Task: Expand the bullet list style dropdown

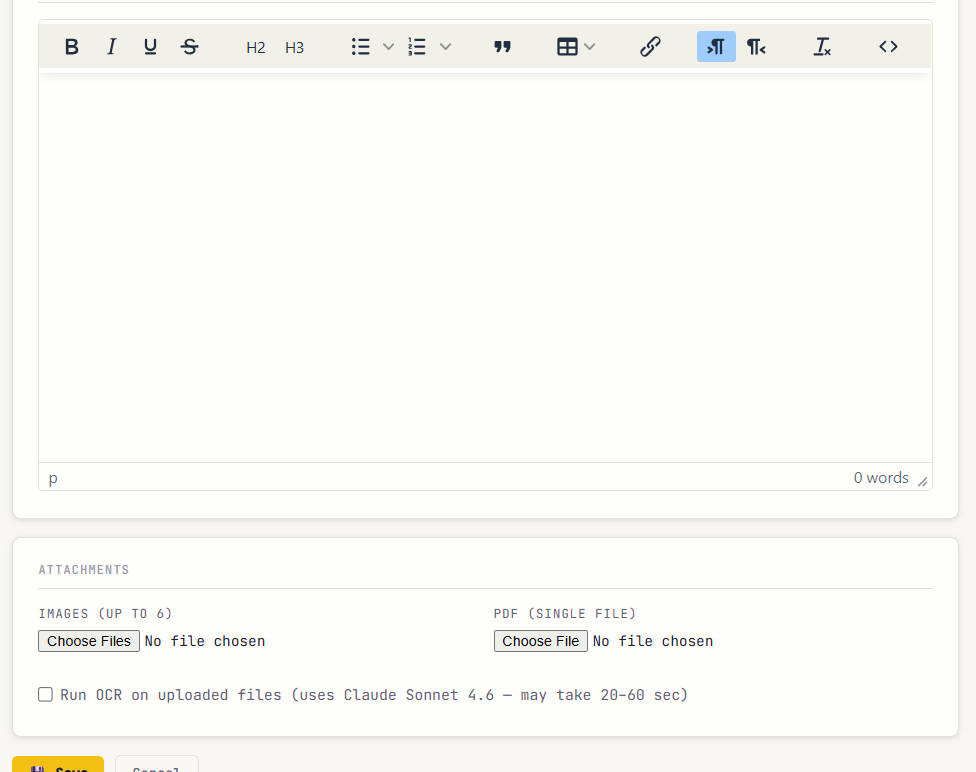Action: pyautogui.click(x=389, y=47)
